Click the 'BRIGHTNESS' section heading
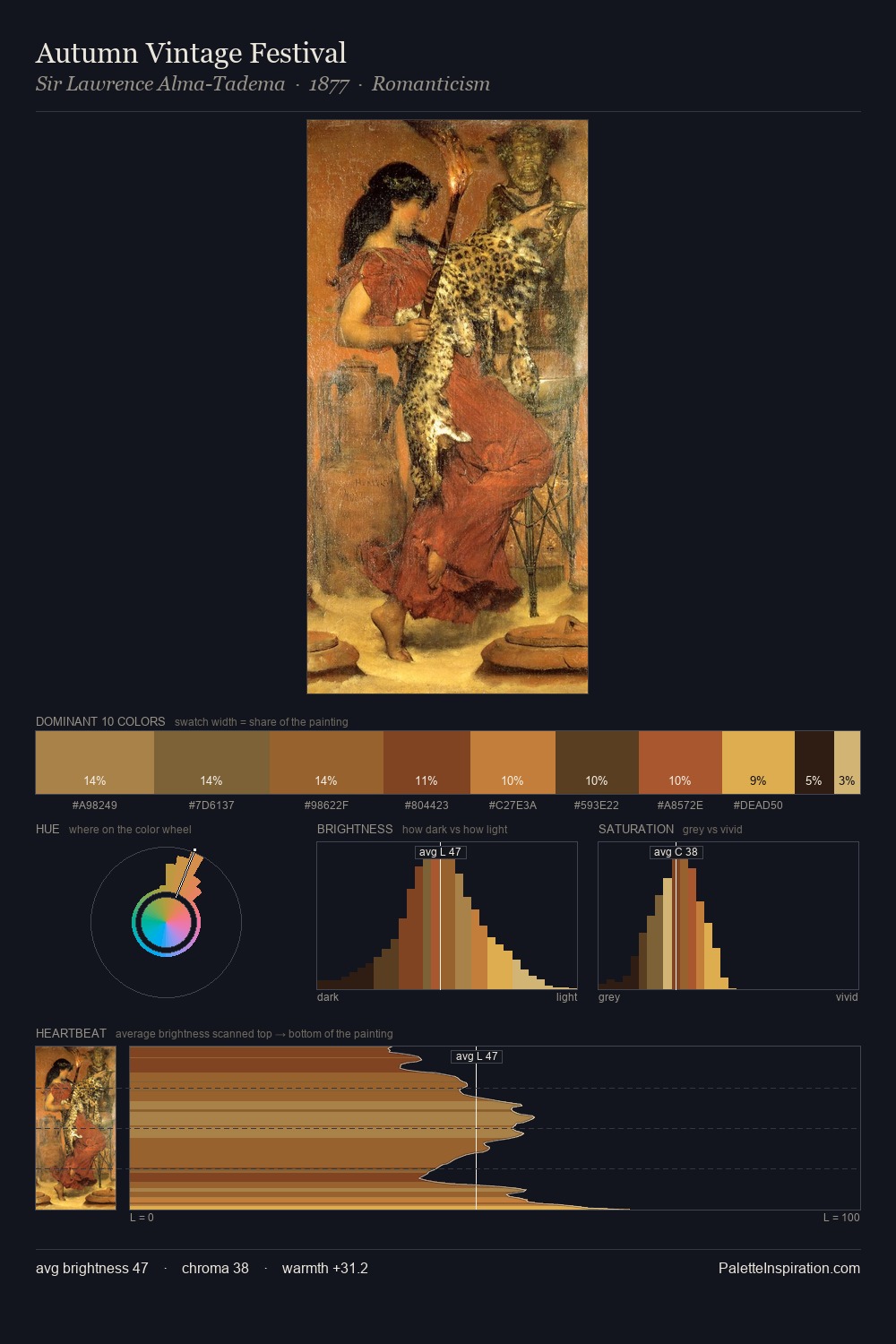896x1344 pixels. [x=355, y=829]
